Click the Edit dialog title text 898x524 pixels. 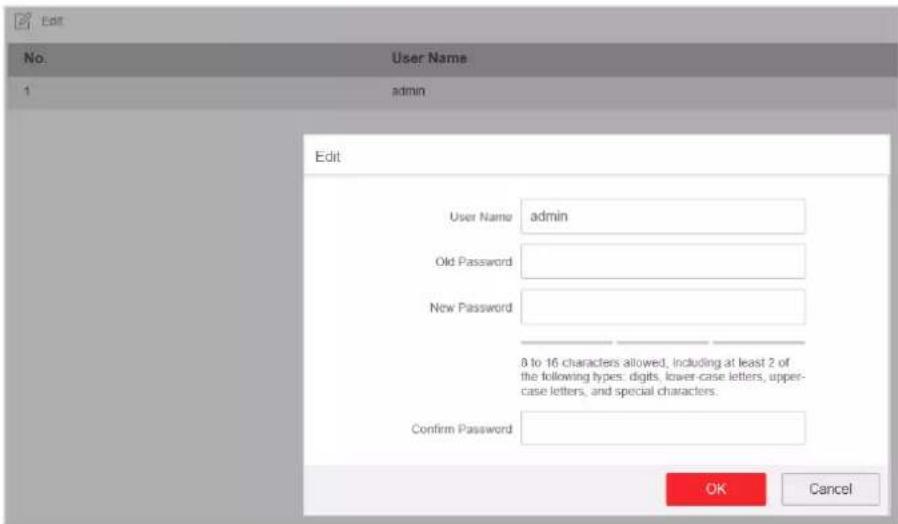click(328, 157)
